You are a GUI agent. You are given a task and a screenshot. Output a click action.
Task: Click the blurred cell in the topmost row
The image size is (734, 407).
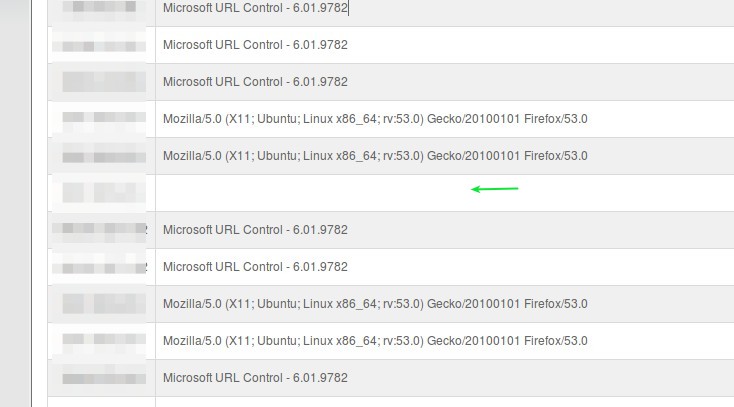[102, 9]
